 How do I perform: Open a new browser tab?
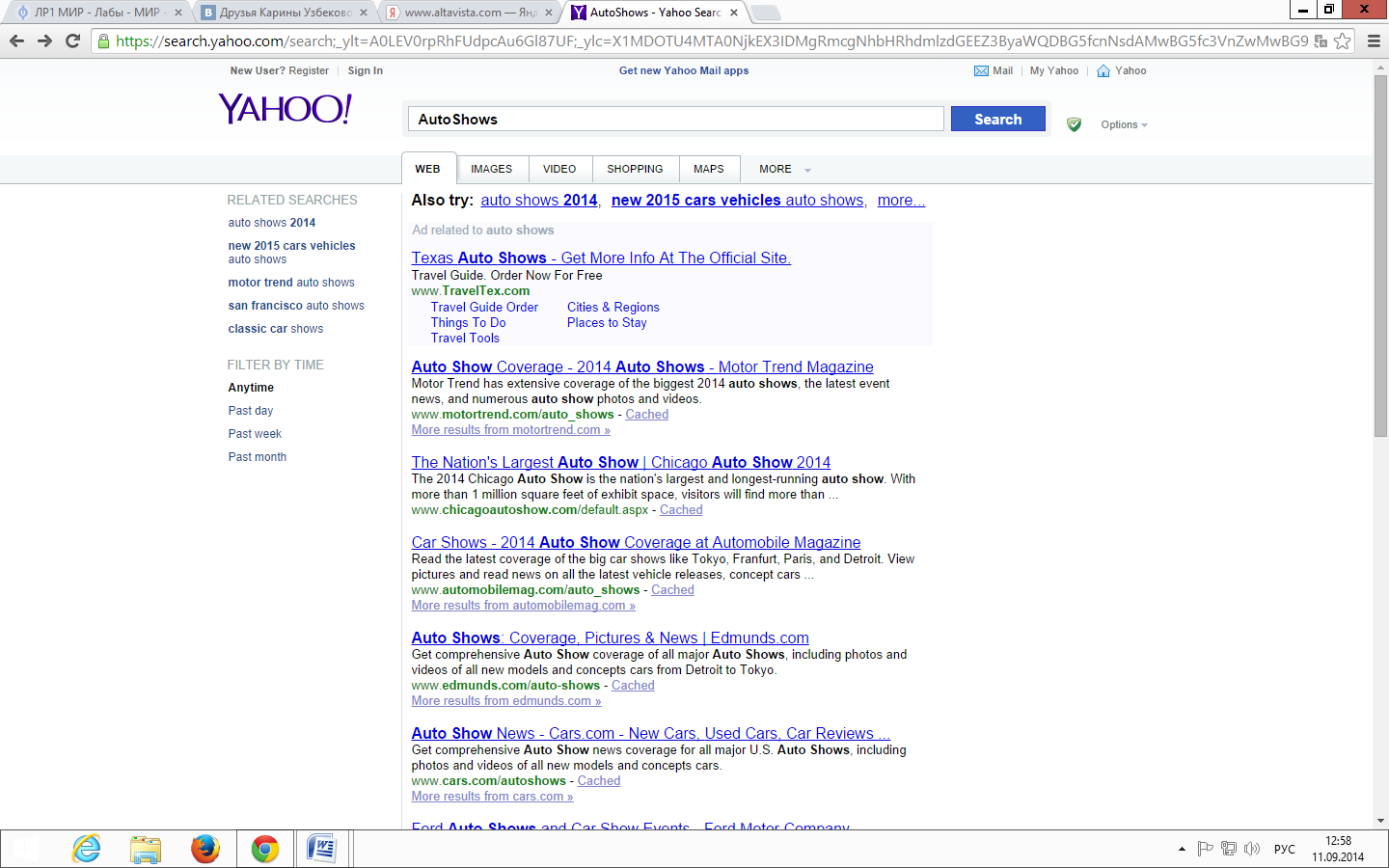coord(765,13)
